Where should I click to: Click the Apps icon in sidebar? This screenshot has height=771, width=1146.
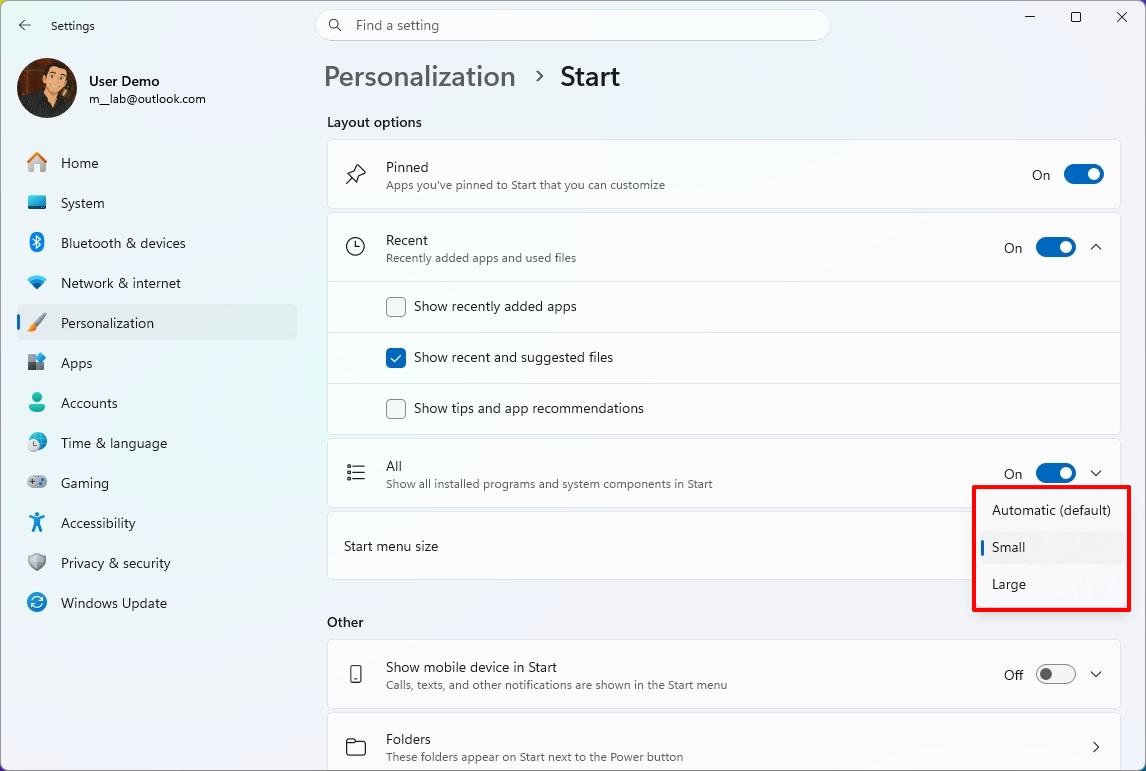[37, 362]
